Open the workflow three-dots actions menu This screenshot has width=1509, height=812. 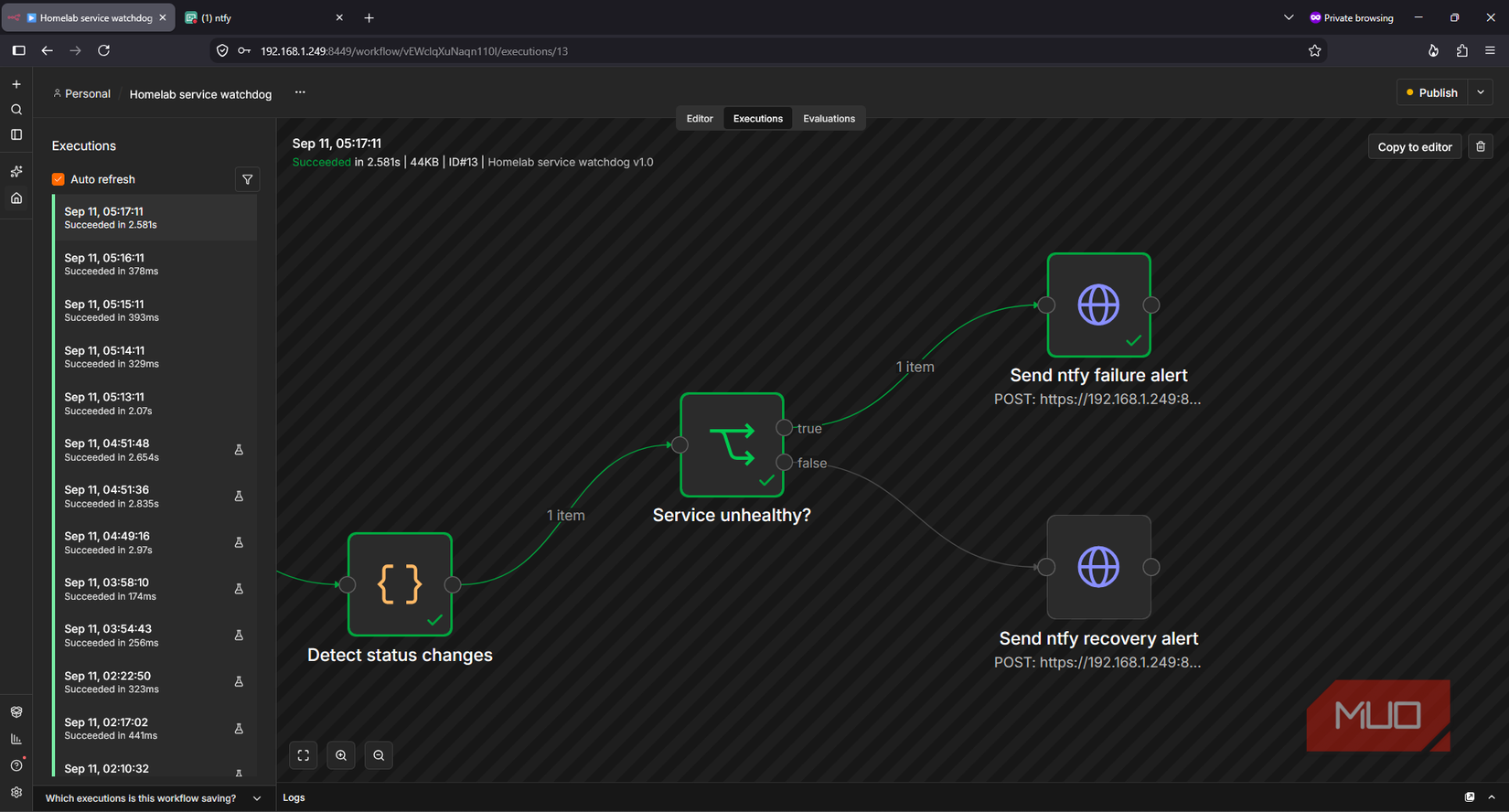pyautogui.click(x=300, y=92)
